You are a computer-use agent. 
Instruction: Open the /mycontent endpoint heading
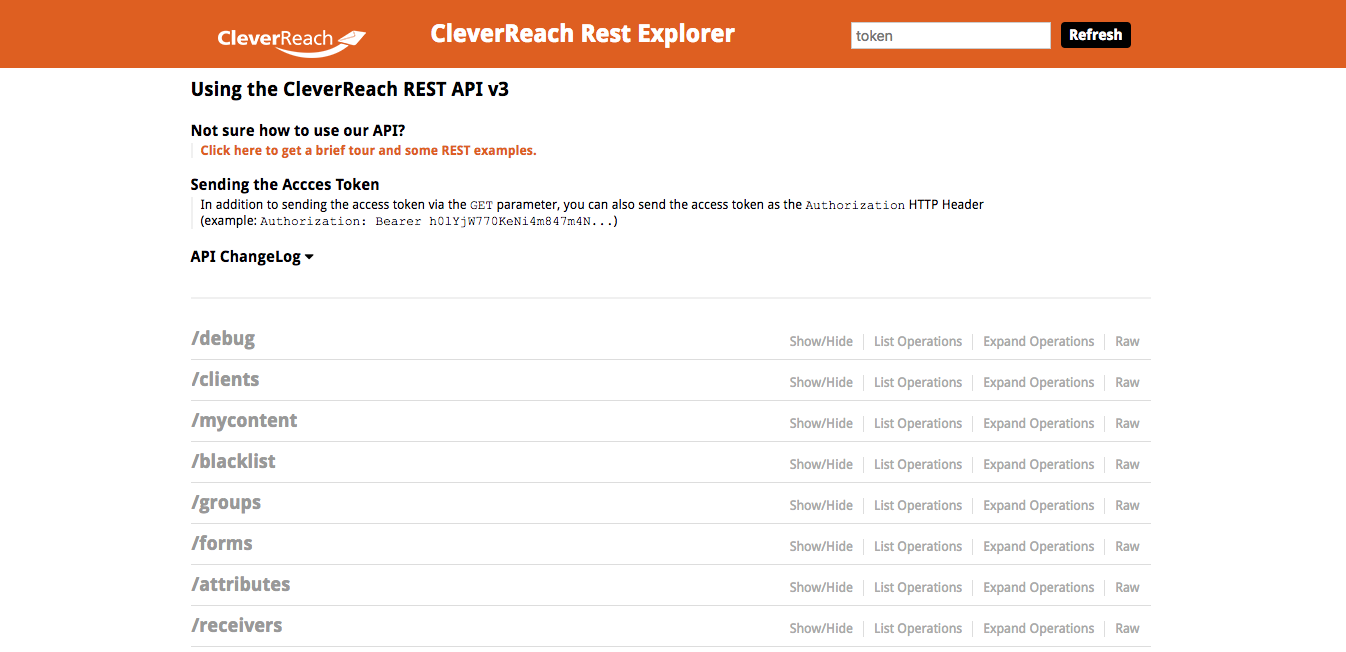[x=244, y=420]
